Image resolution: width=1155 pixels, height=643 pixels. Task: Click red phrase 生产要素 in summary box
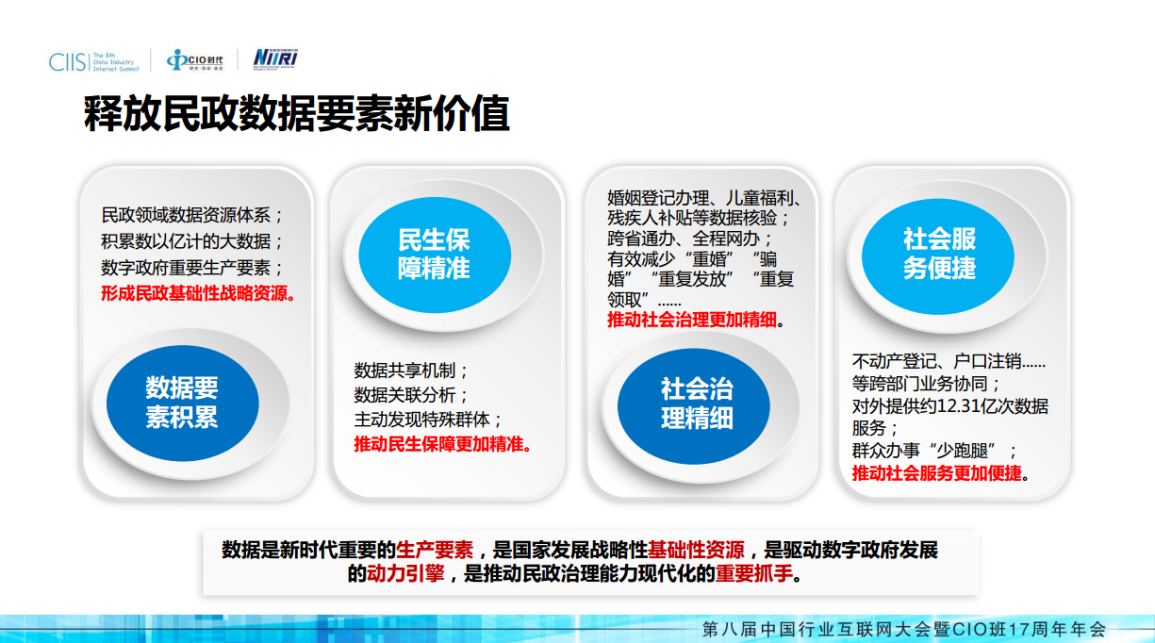[435, 550]
